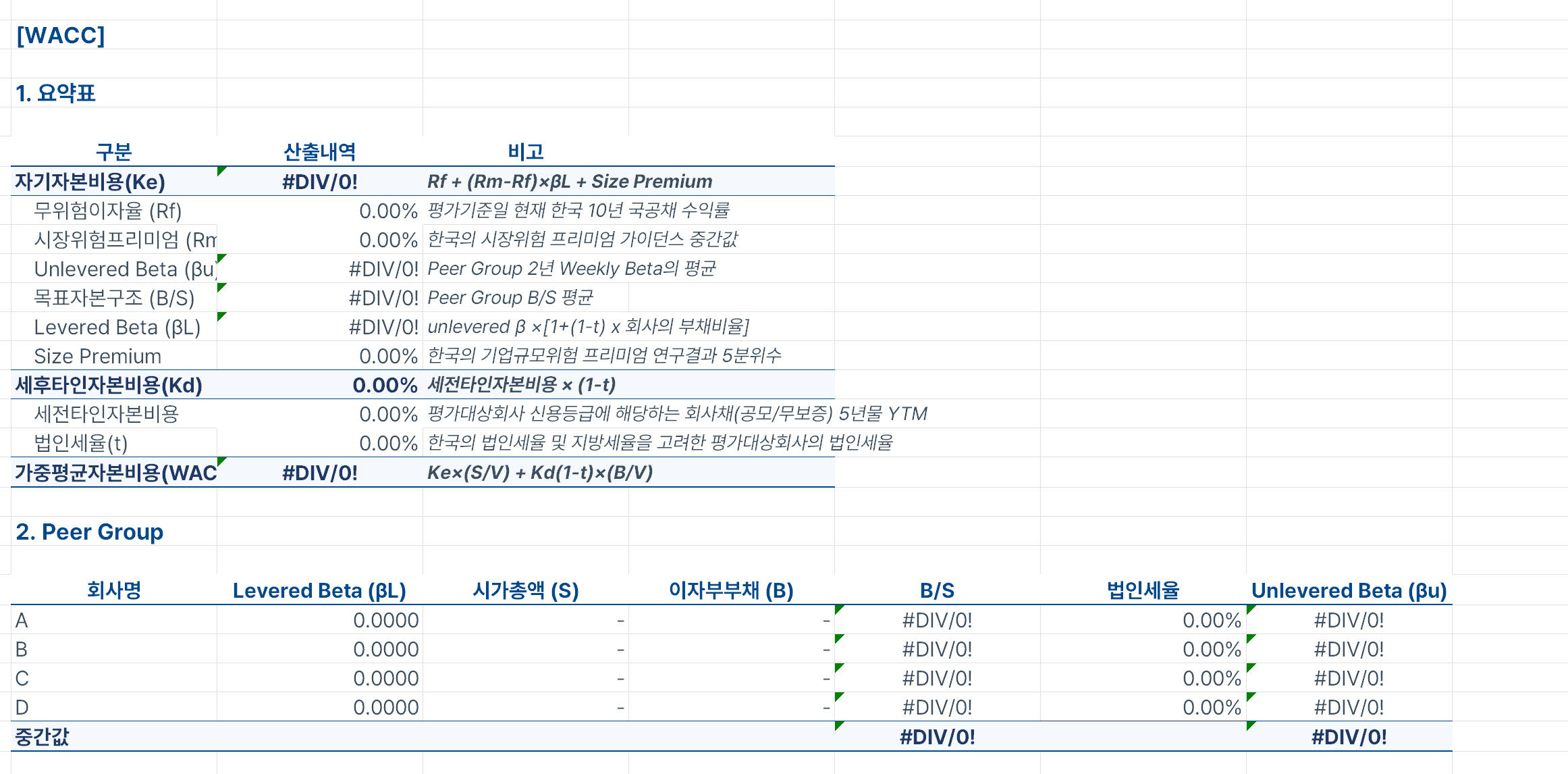Click the [WACC] title cell

61,35
